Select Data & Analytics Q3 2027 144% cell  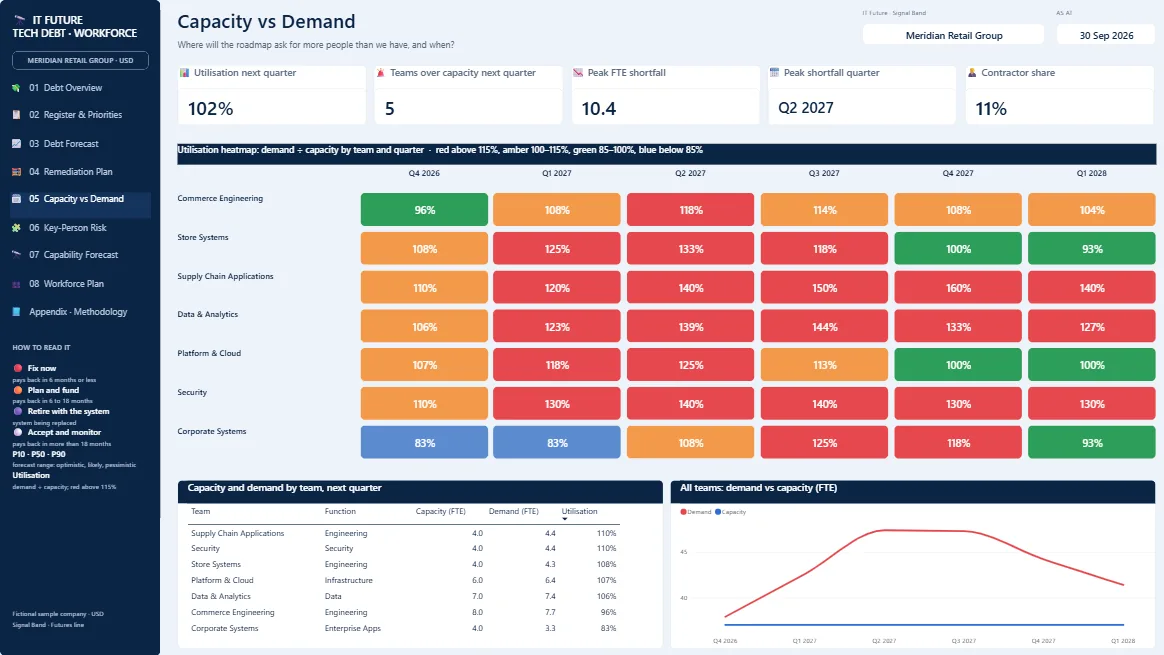click(x=824, y=326)
